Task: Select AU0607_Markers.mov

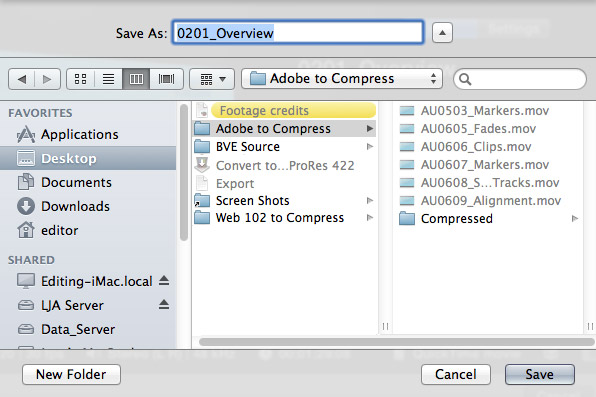Action: click(x=487, y=165)
